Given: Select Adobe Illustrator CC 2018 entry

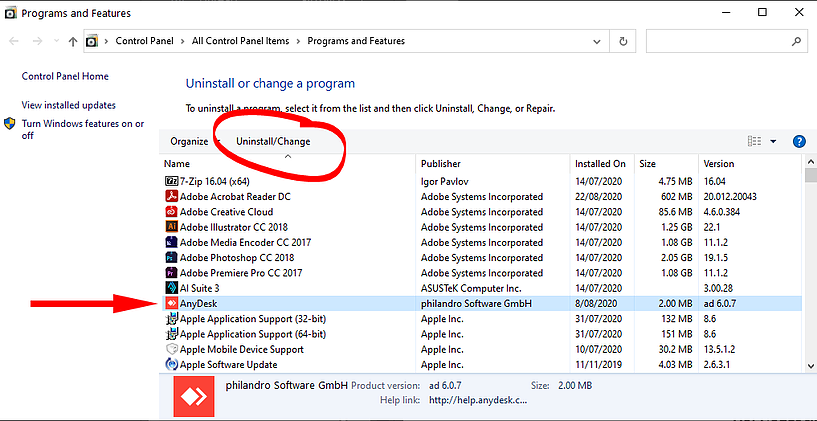Looking at the screenshot, I should (233, 227).
